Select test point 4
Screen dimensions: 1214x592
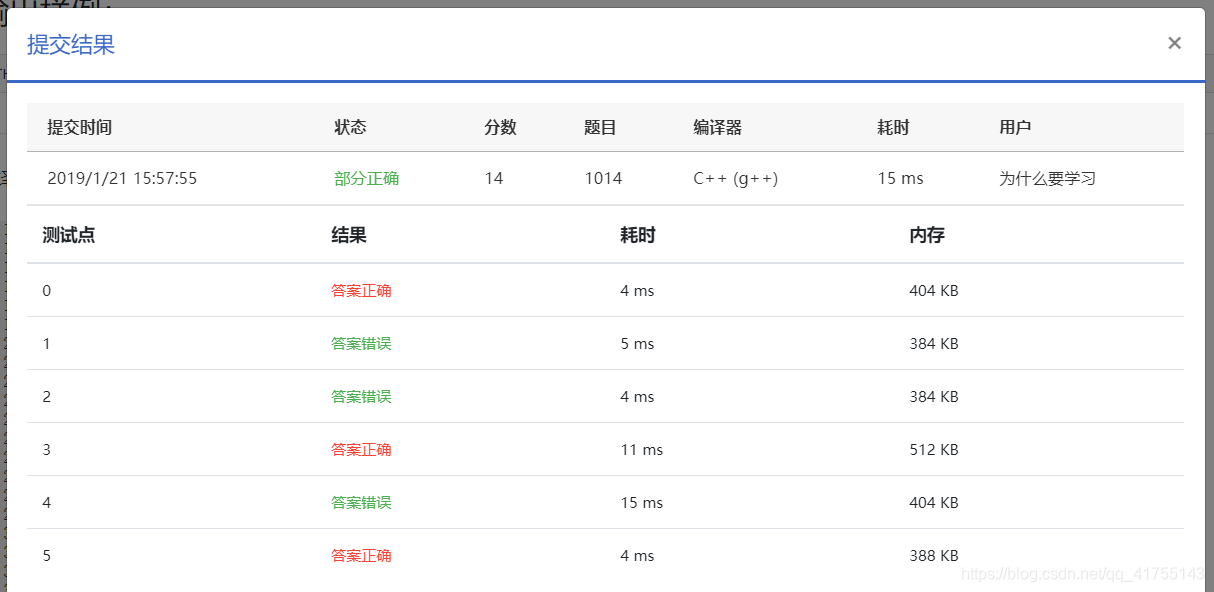point(47,503)
